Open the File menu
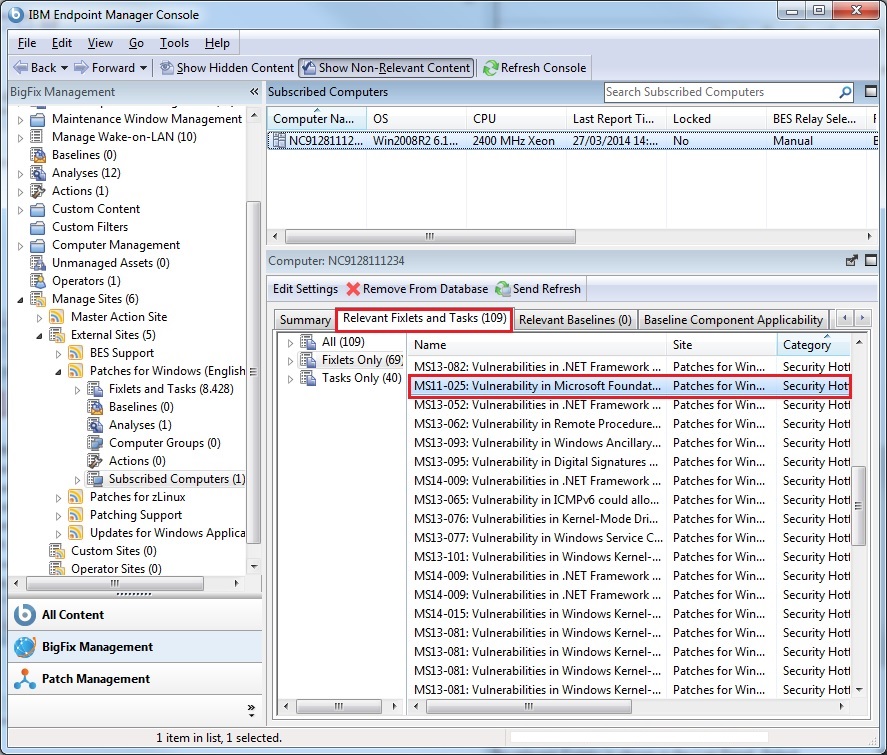This screenshot has height=755, width=887. coord(27,43)
